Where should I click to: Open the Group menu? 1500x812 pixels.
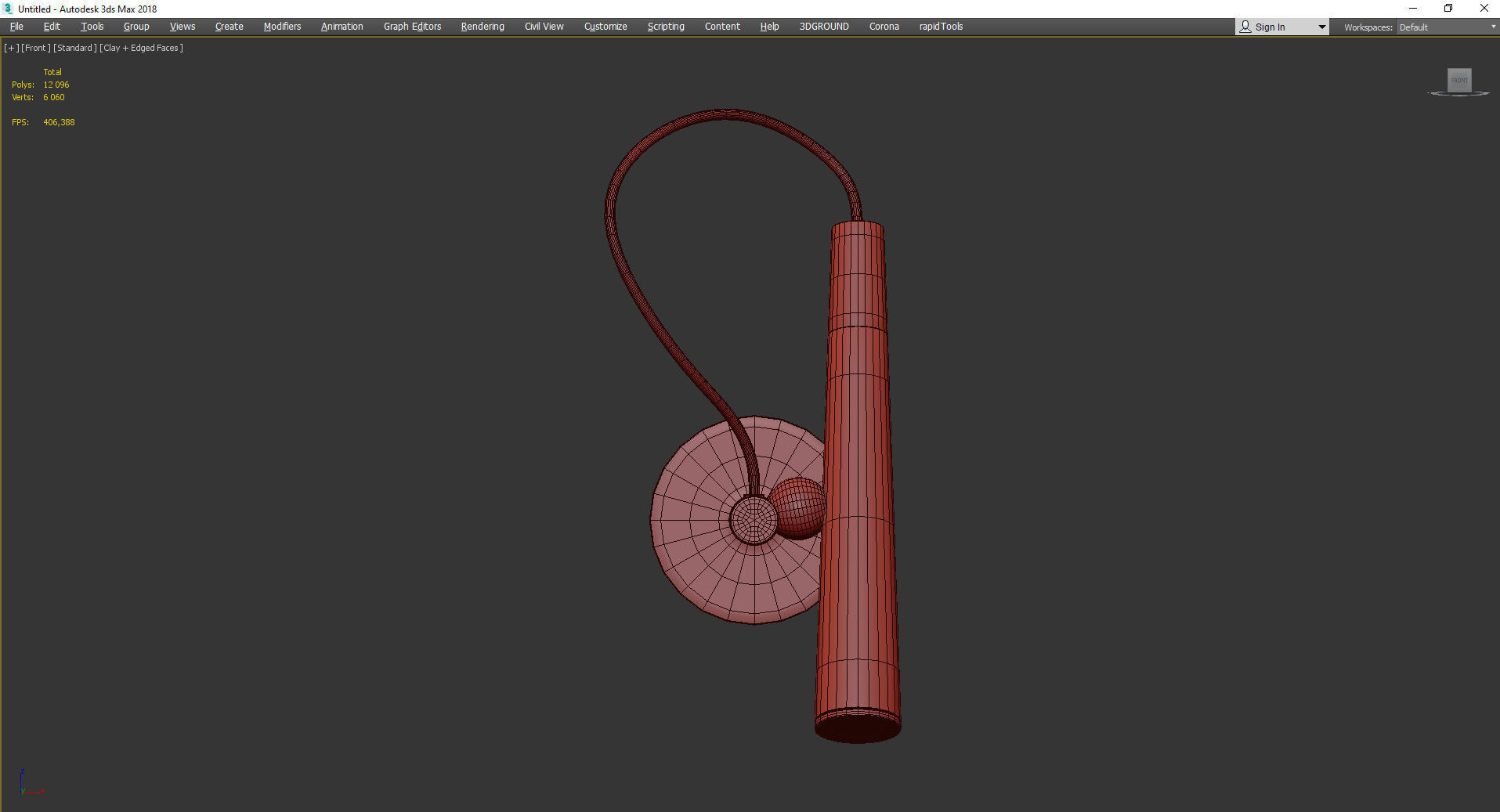tap(136, 27)
